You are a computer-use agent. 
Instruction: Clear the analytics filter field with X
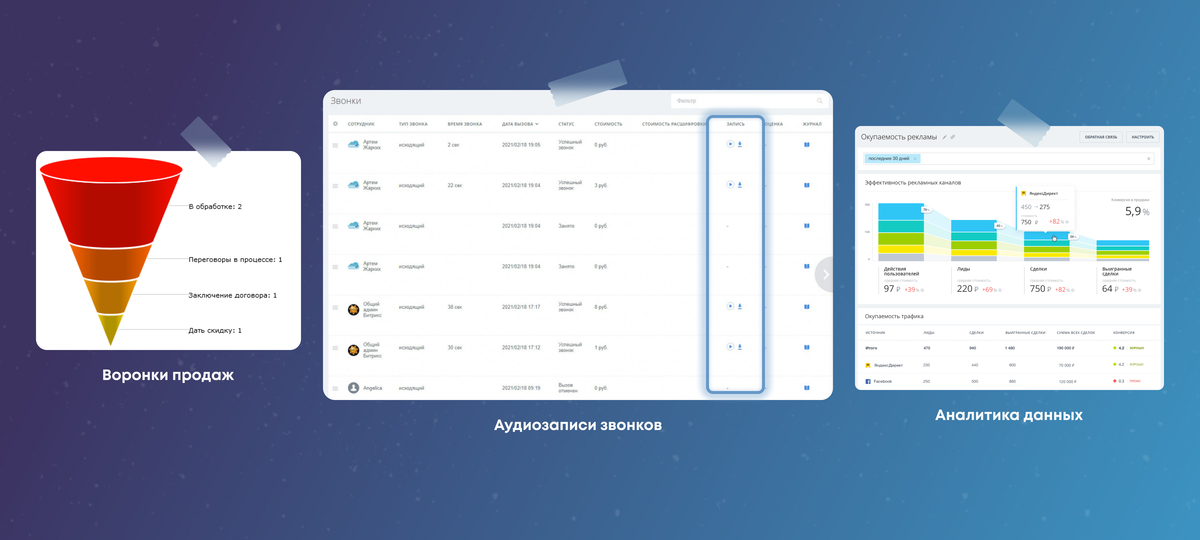tap(1148, 158)
